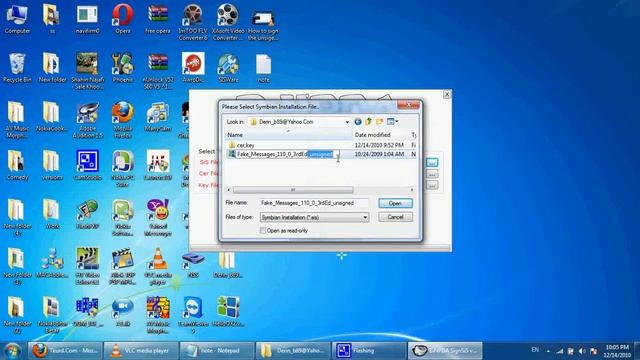
Task: Open the Windows Start menu
Action: (x=12, y=351)
